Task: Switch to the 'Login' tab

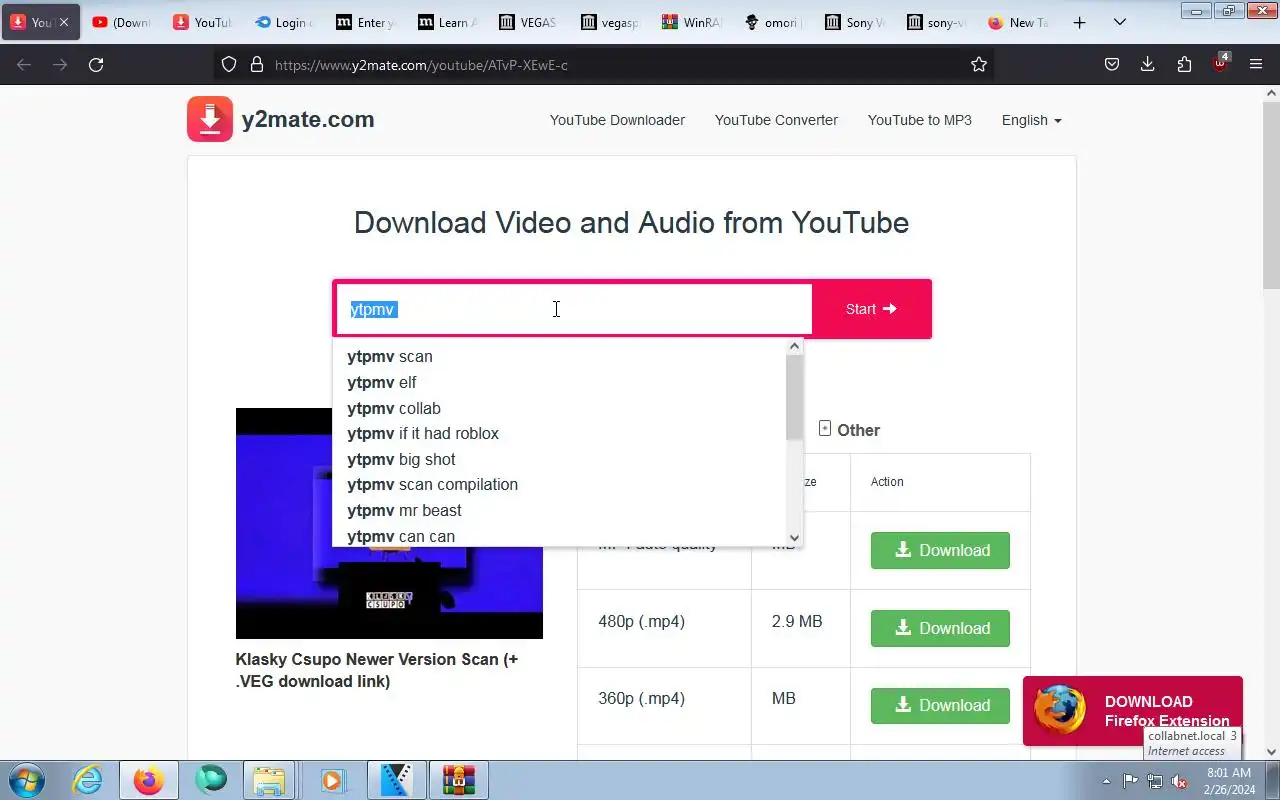Action: 284,22
